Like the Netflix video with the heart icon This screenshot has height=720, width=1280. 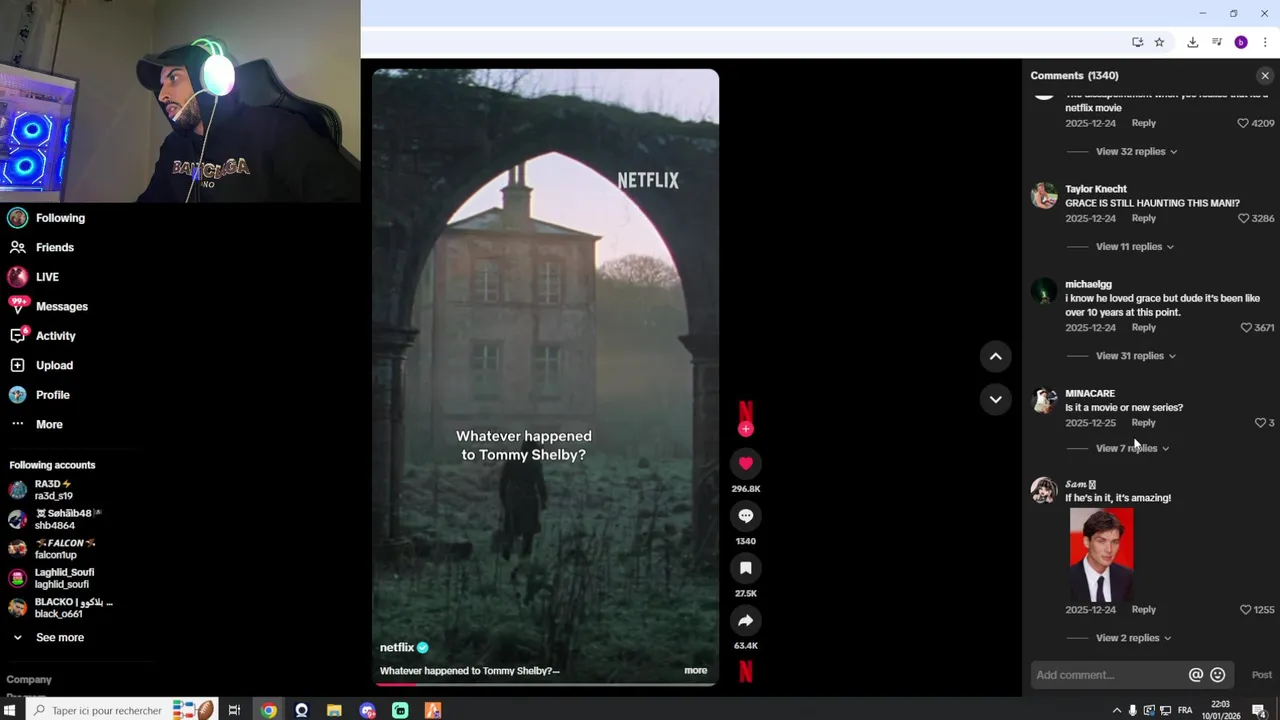(745, 463)
